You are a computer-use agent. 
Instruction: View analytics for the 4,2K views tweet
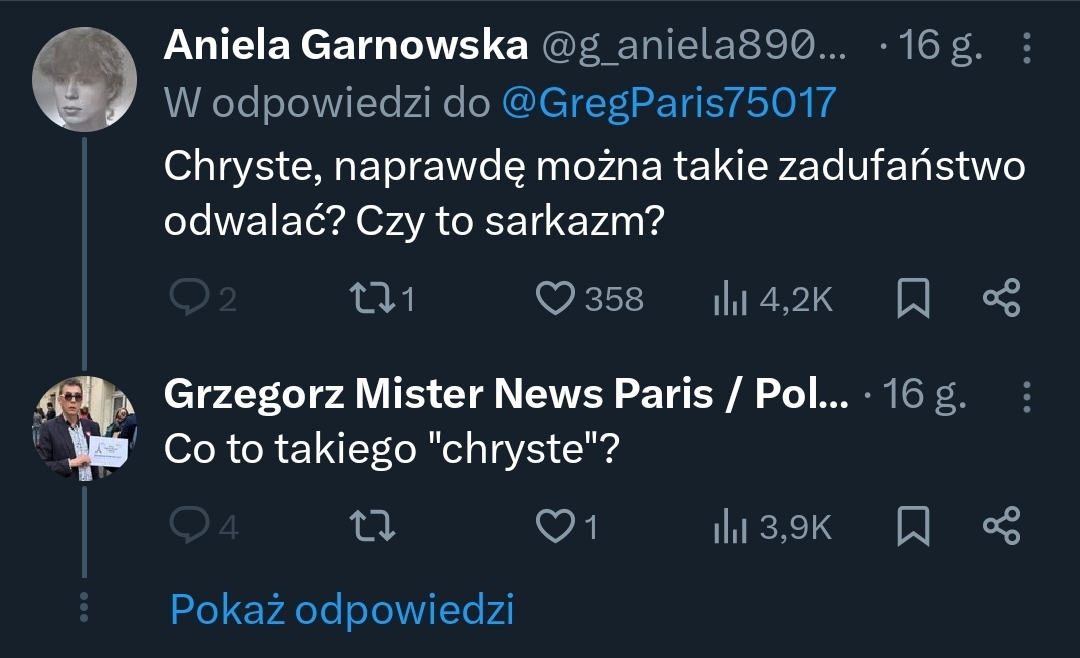coord(732,299)
